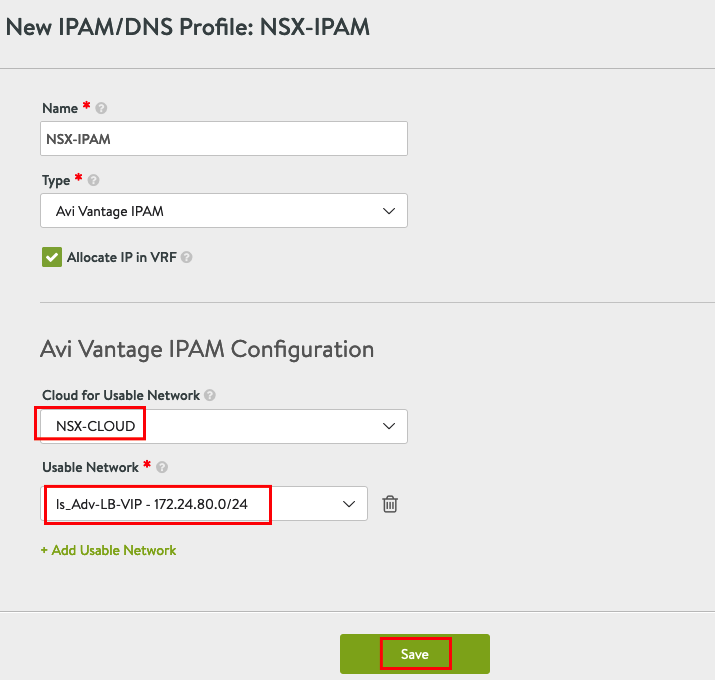Save the new IPAM/DNS profile
The image size is (715, 680).
(415, 654)
